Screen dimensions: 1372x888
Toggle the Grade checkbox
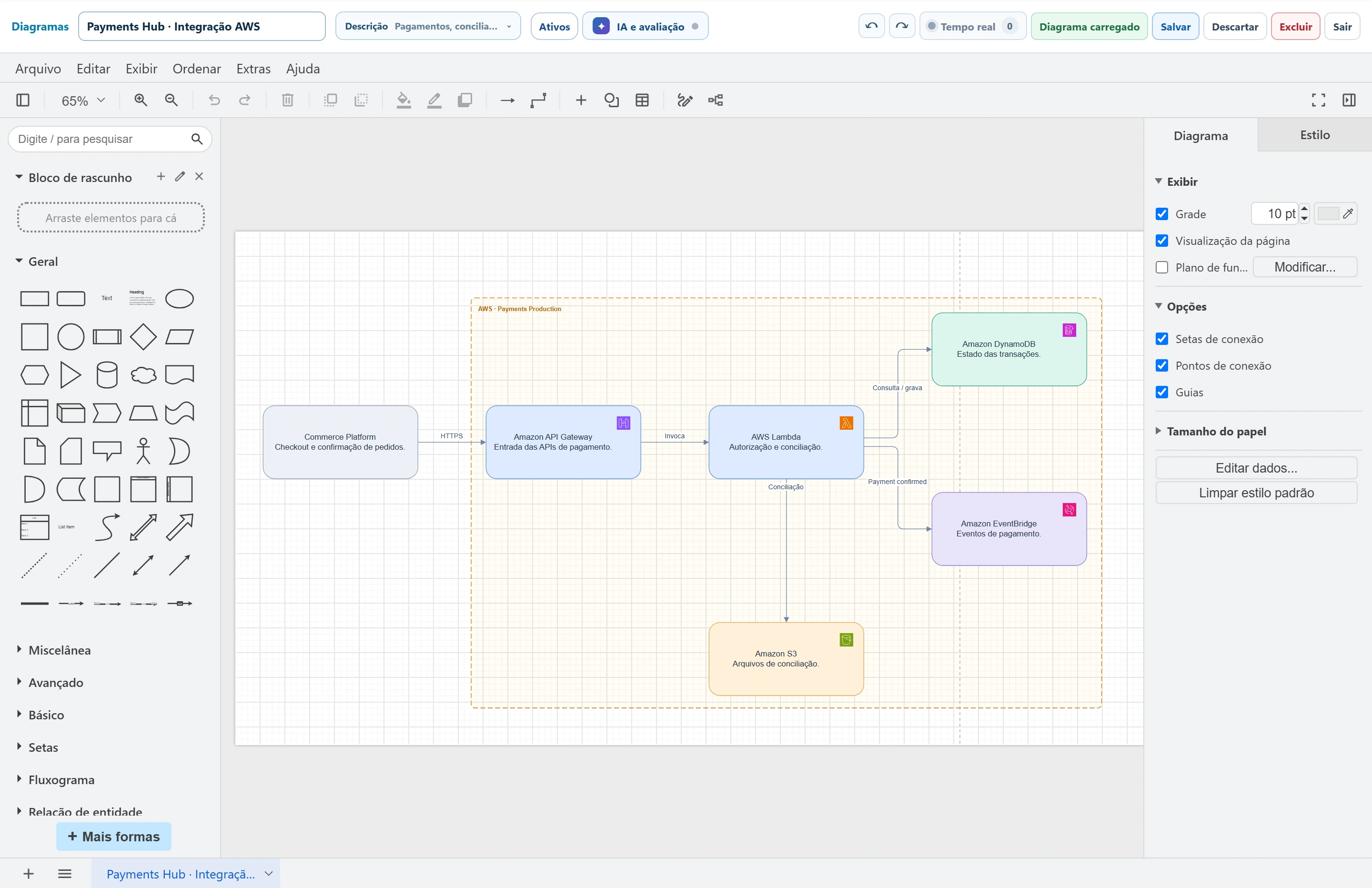click(1161, 214)
